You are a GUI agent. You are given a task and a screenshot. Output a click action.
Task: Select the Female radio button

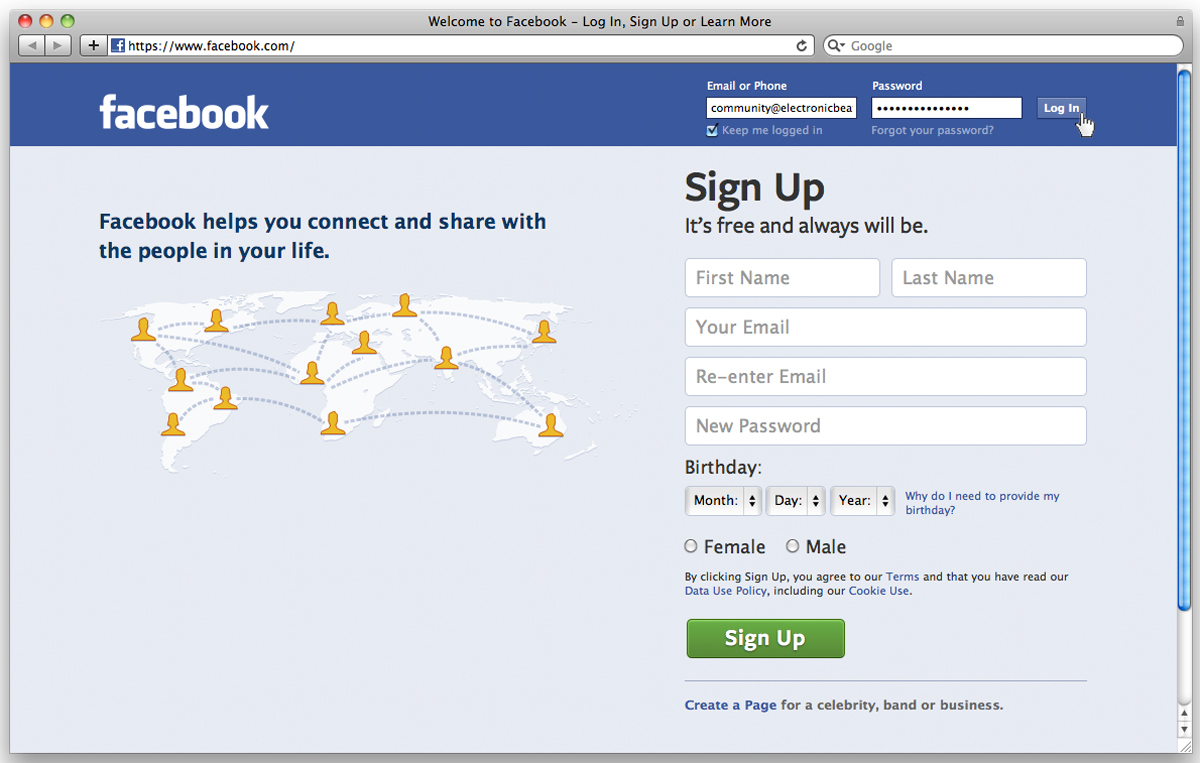pyautogui.click(x=691, y=546)
